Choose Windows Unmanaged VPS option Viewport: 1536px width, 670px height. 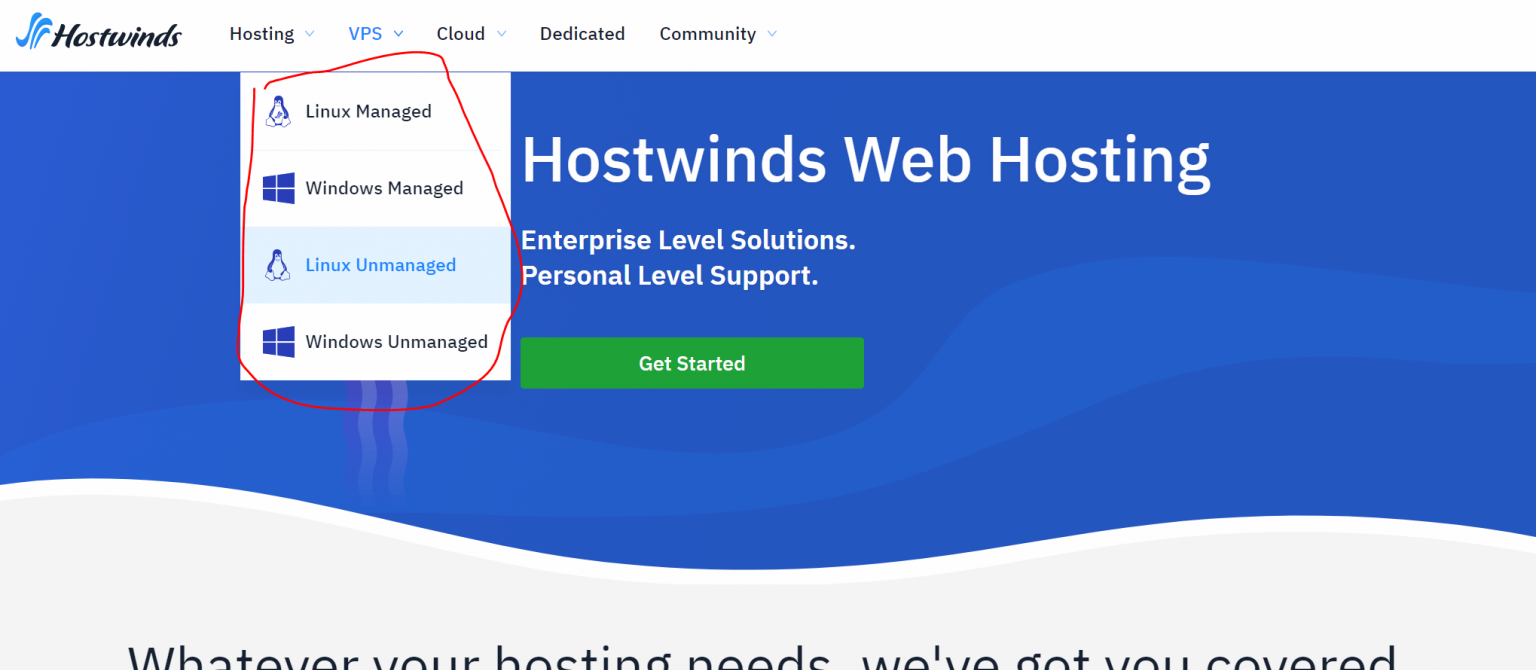pyautogui.click(x=376, y=342)
